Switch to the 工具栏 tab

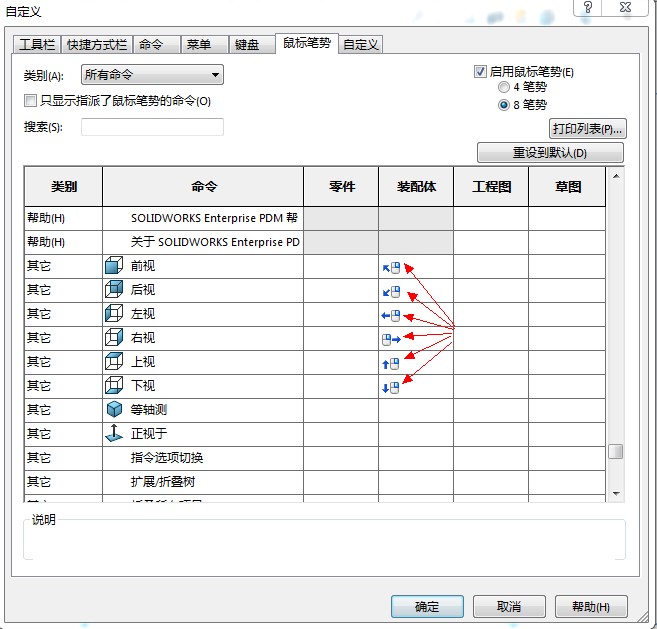pyautogui.click(x=37, y=45)
